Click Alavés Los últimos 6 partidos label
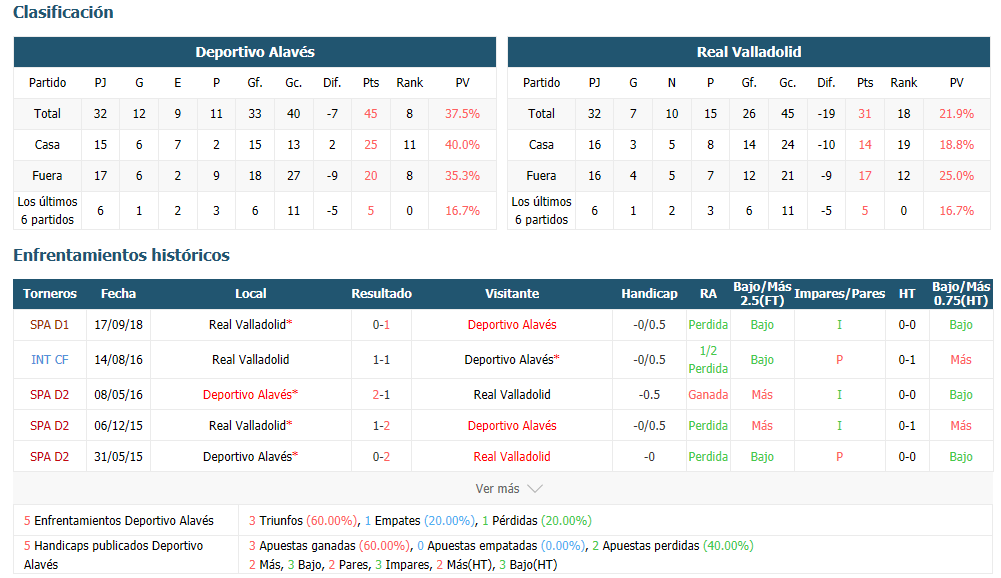The image size is (1001, 578). click(x=47, y=211)
